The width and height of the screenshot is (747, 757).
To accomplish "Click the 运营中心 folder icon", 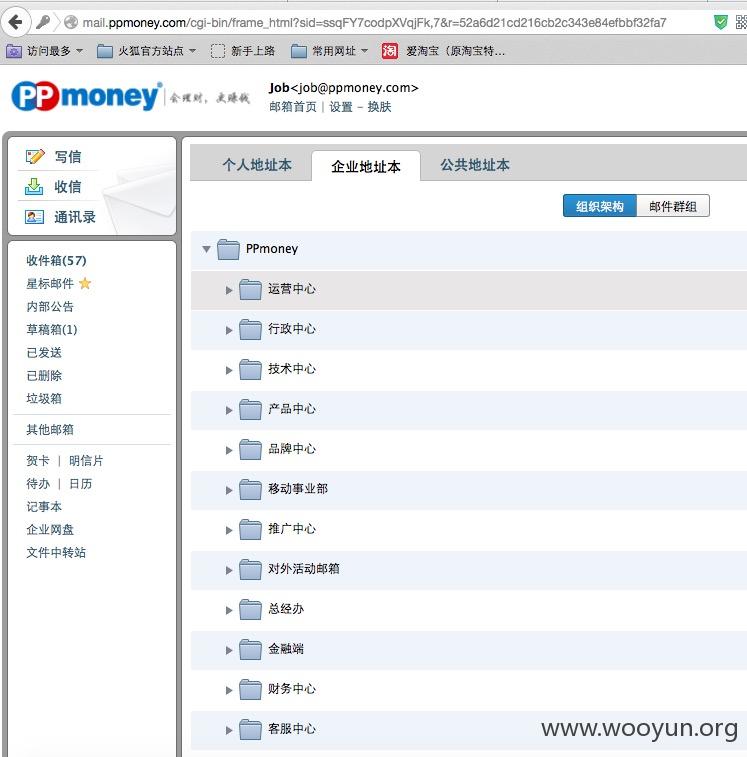I will (250, 289).
